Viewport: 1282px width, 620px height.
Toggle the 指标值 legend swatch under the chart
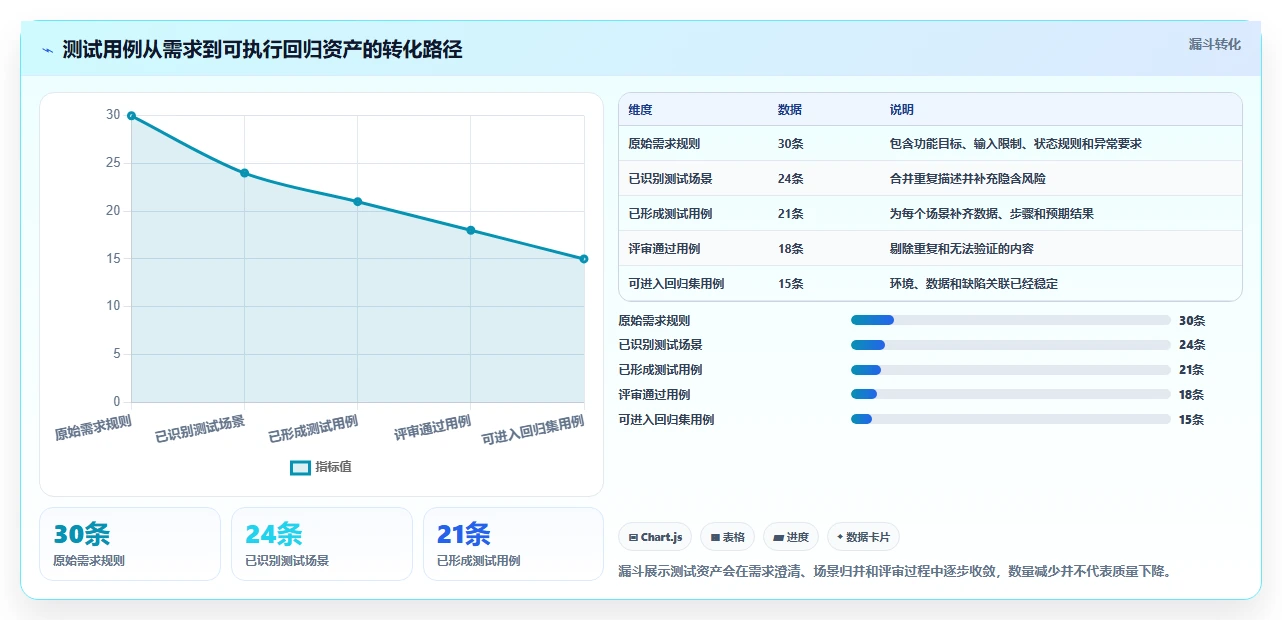coord(300,467)
